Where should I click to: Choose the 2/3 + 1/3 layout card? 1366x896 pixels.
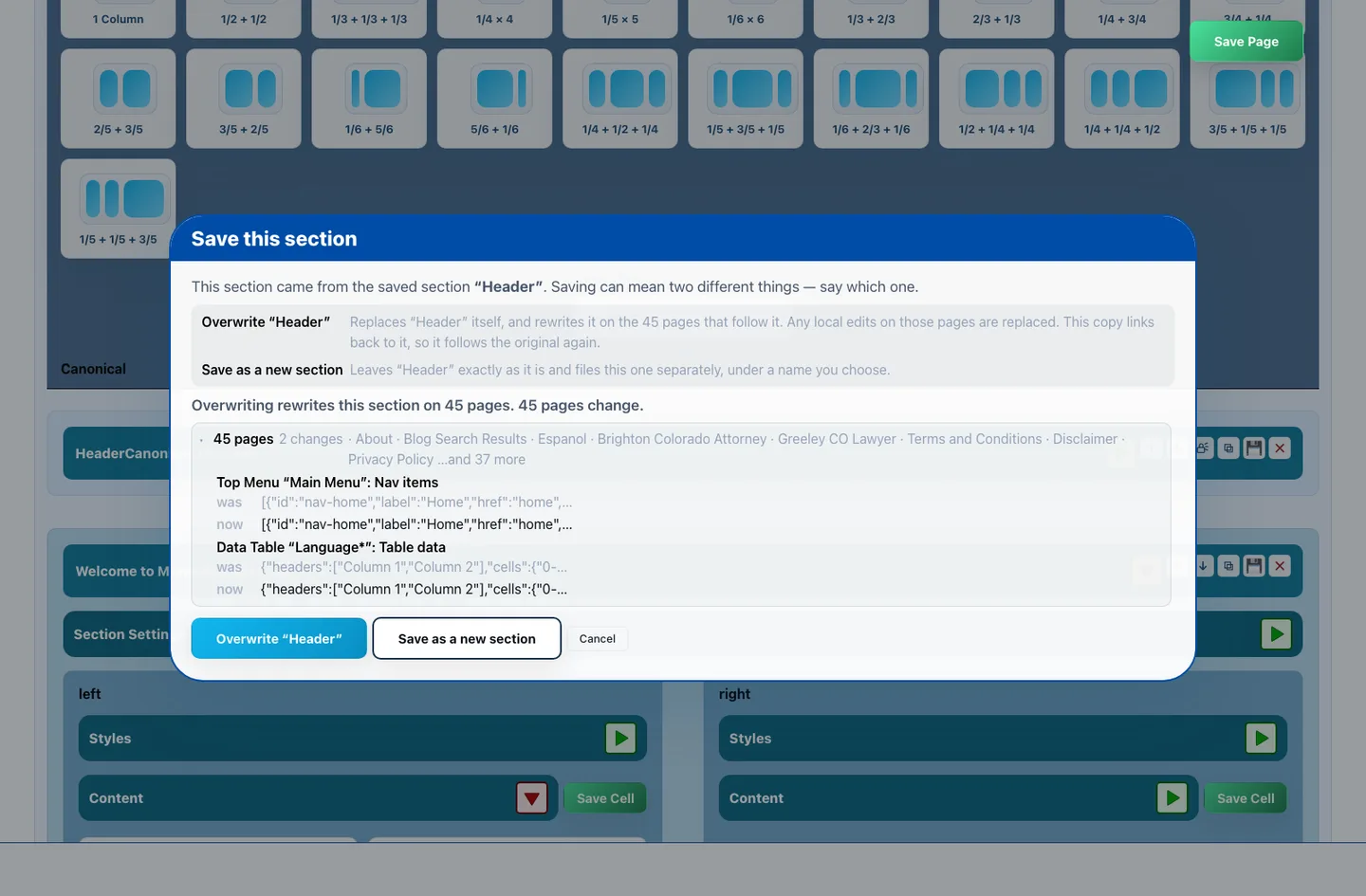coord(996,18)
